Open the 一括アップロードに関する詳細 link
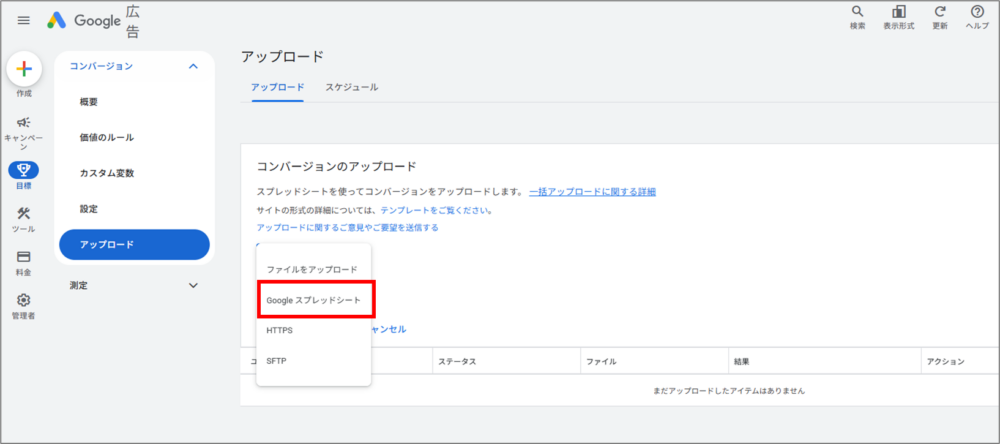This screenshot has width=1000, height=444. 592,191
